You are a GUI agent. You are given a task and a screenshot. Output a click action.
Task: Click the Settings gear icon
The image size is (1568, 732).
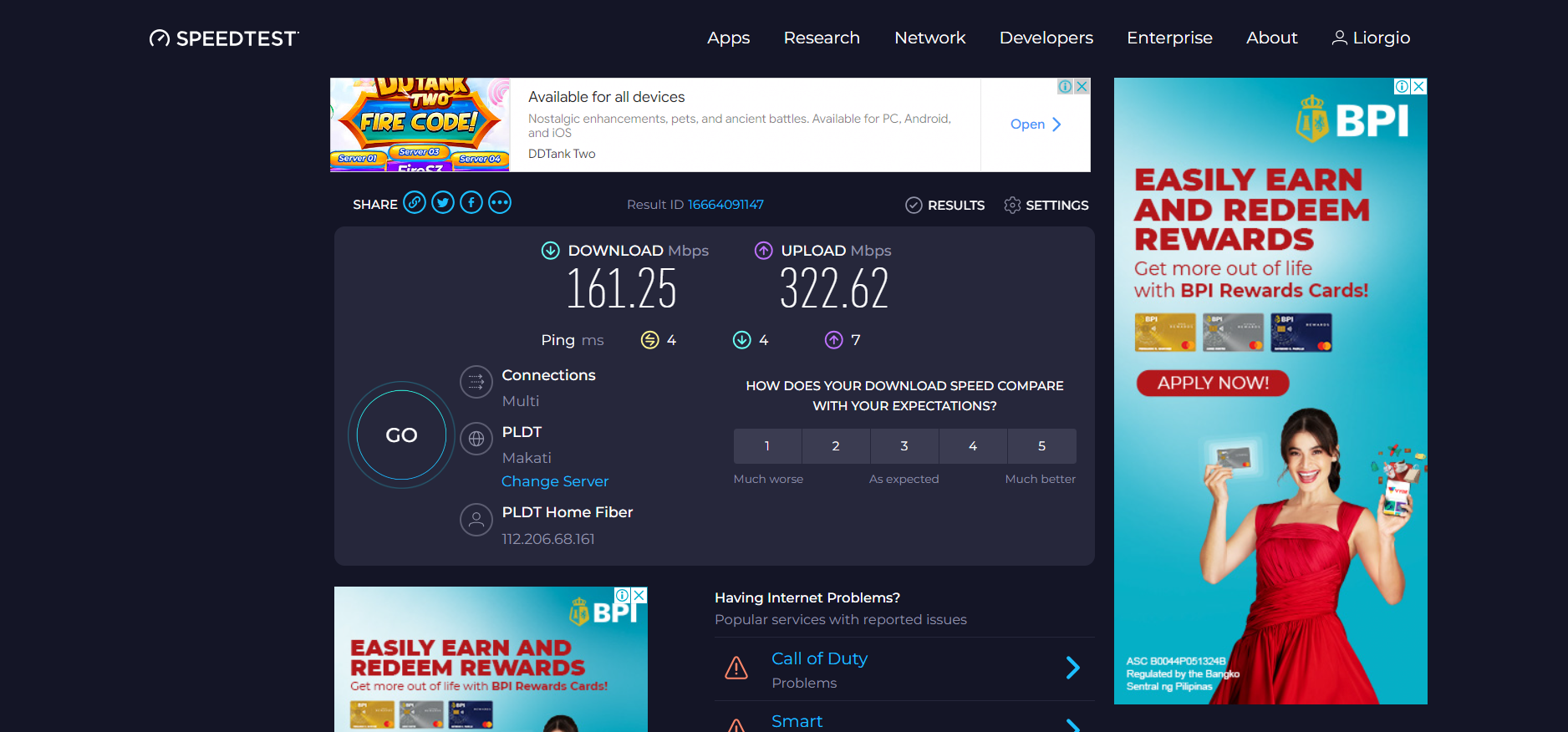coord(1012,206)
